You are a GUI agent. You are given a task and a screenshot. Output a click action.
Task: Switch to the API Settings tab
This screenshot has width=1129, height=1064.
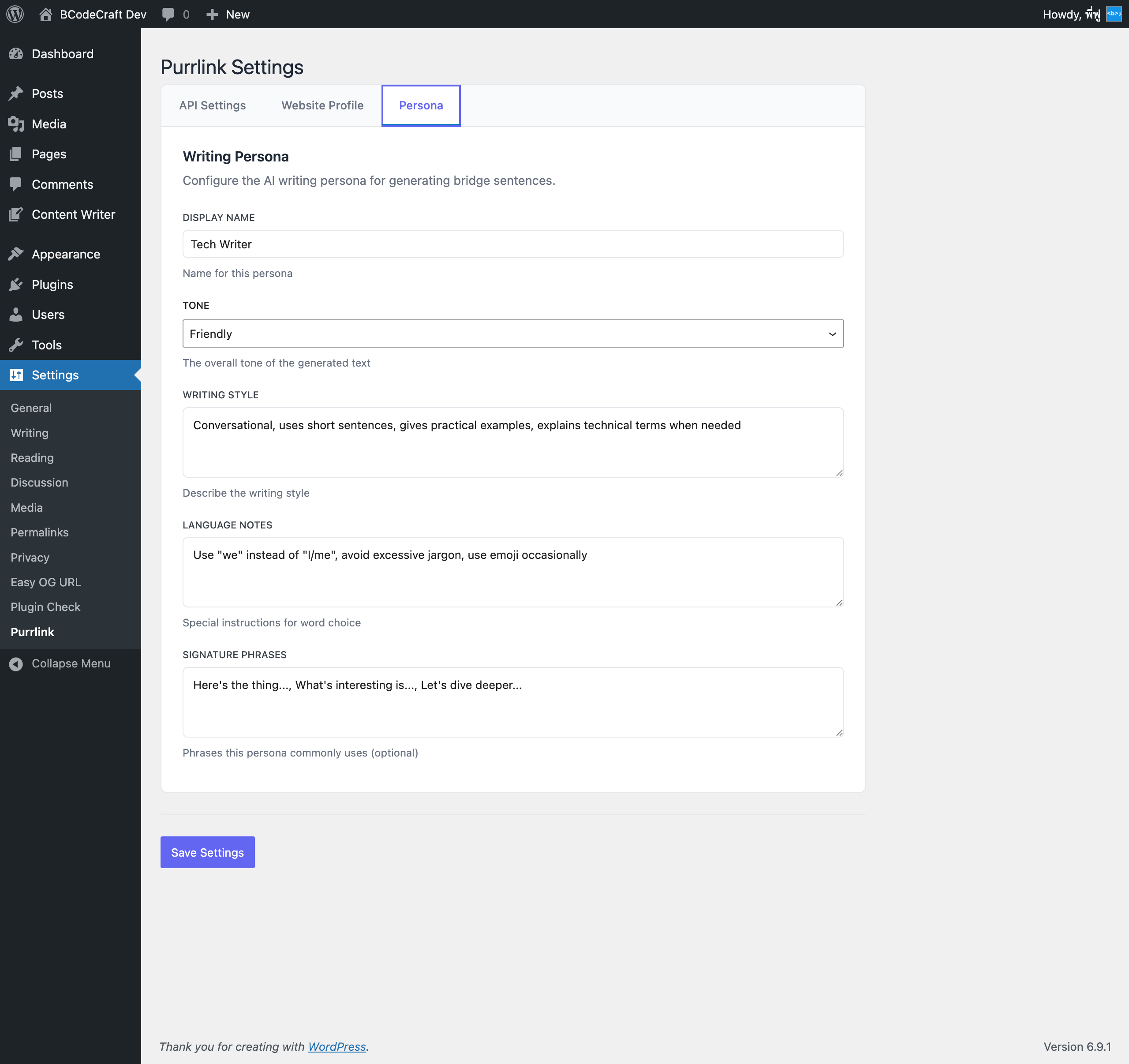(212, 105)
